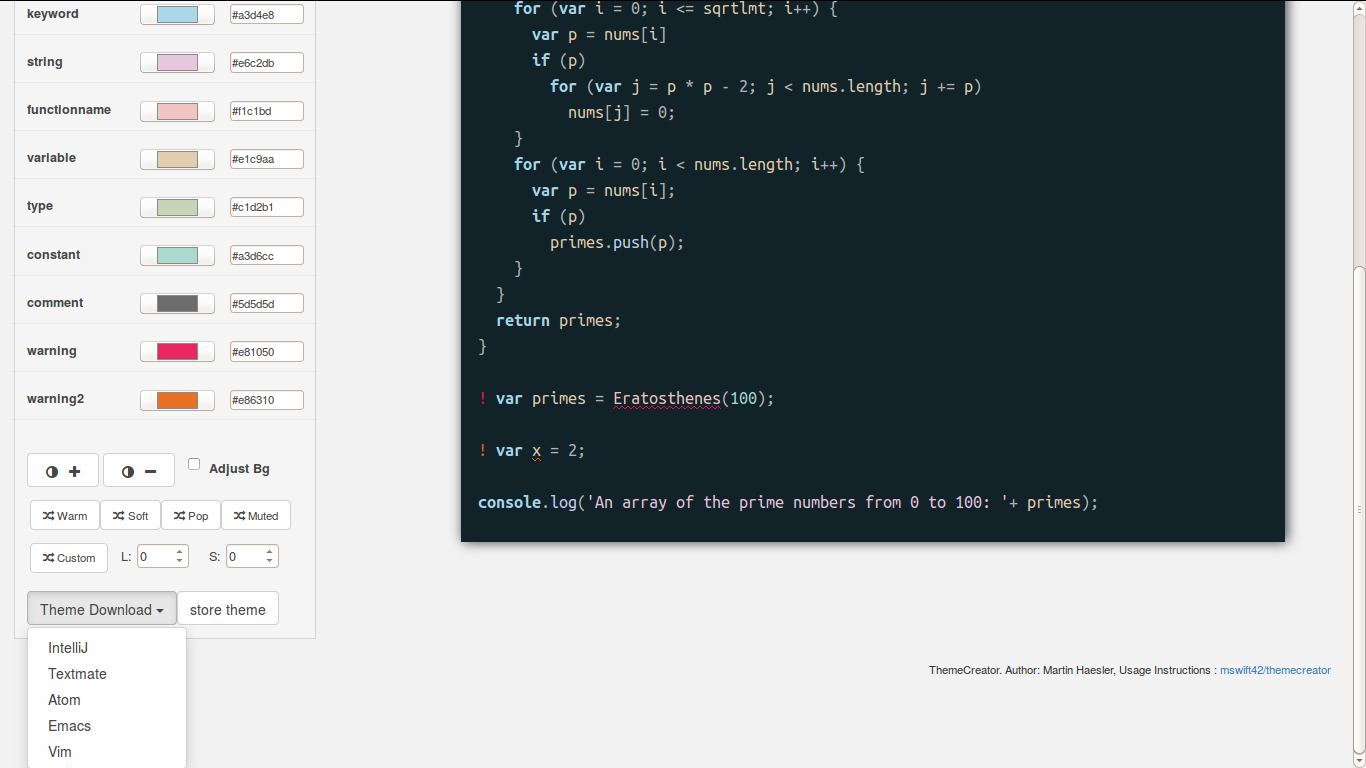Screen dimensions: 1366x768
Task: Enable the Adjust Bg checkbox
Action: coord(194,462)
